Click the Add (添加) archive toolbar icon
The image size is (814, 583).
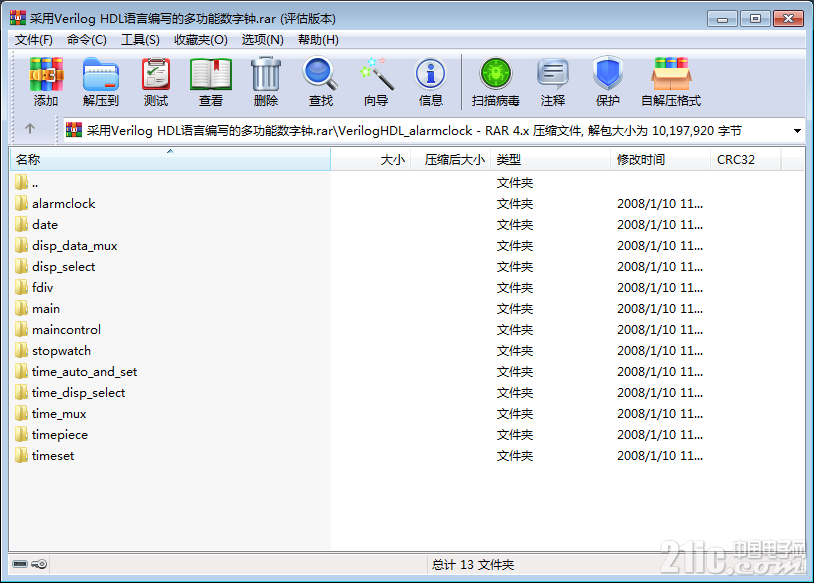pos(46,75)
